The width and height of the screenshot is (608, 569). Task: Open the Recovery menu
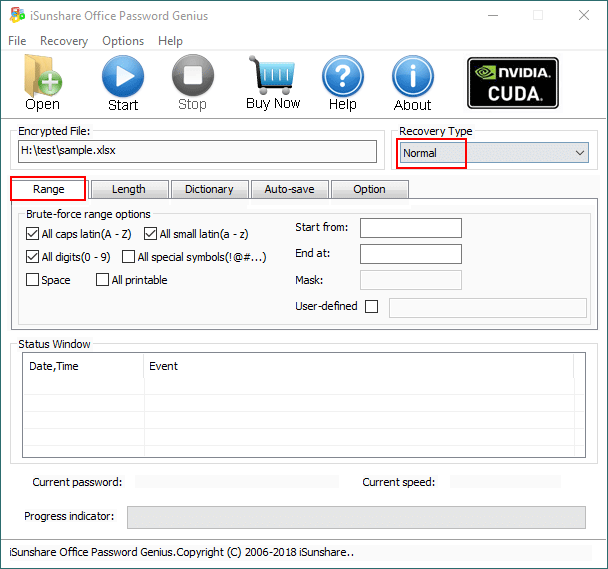(64, 41)
